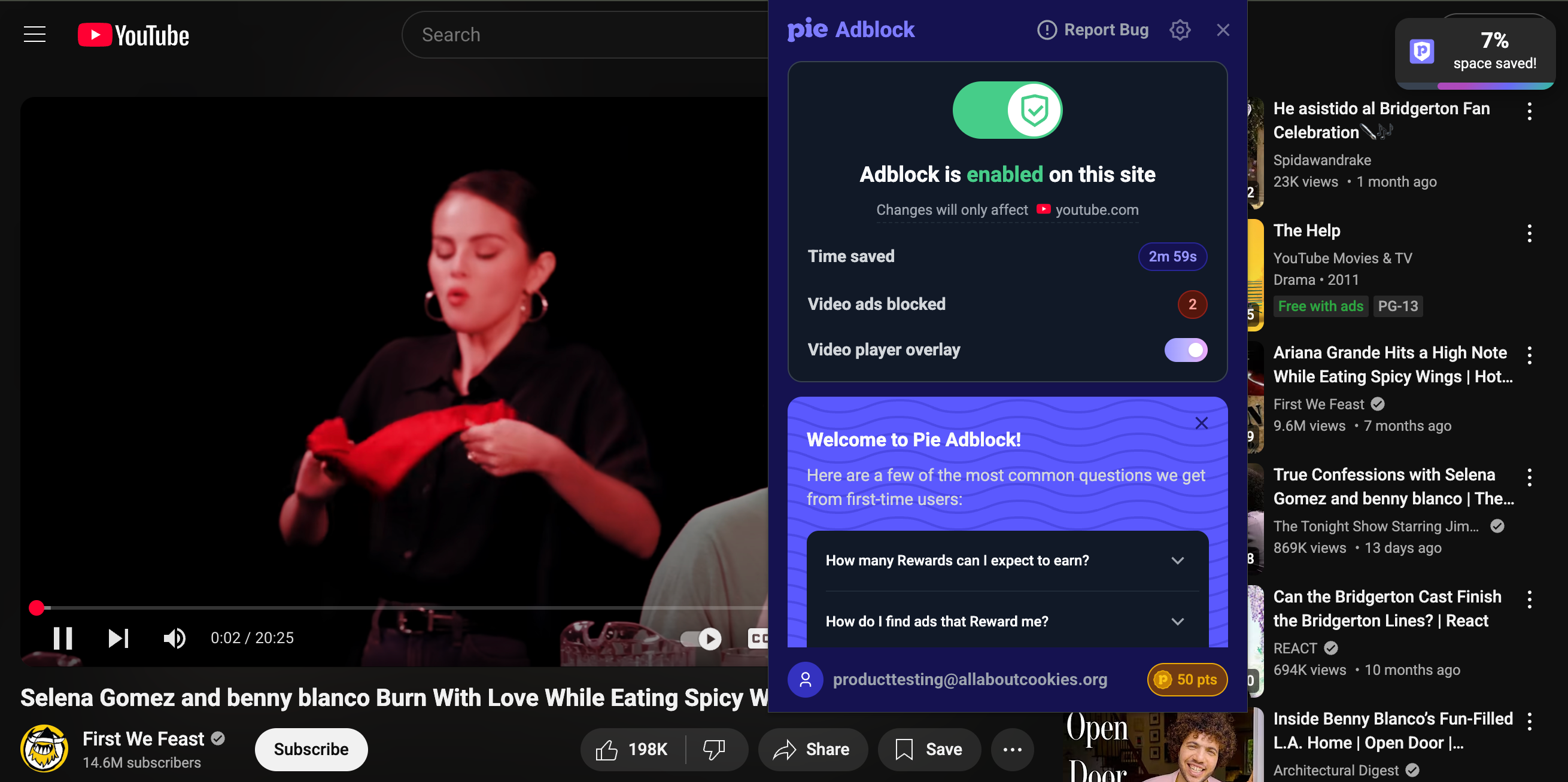Open options for the Ariana Grande video

point(1530,355)
